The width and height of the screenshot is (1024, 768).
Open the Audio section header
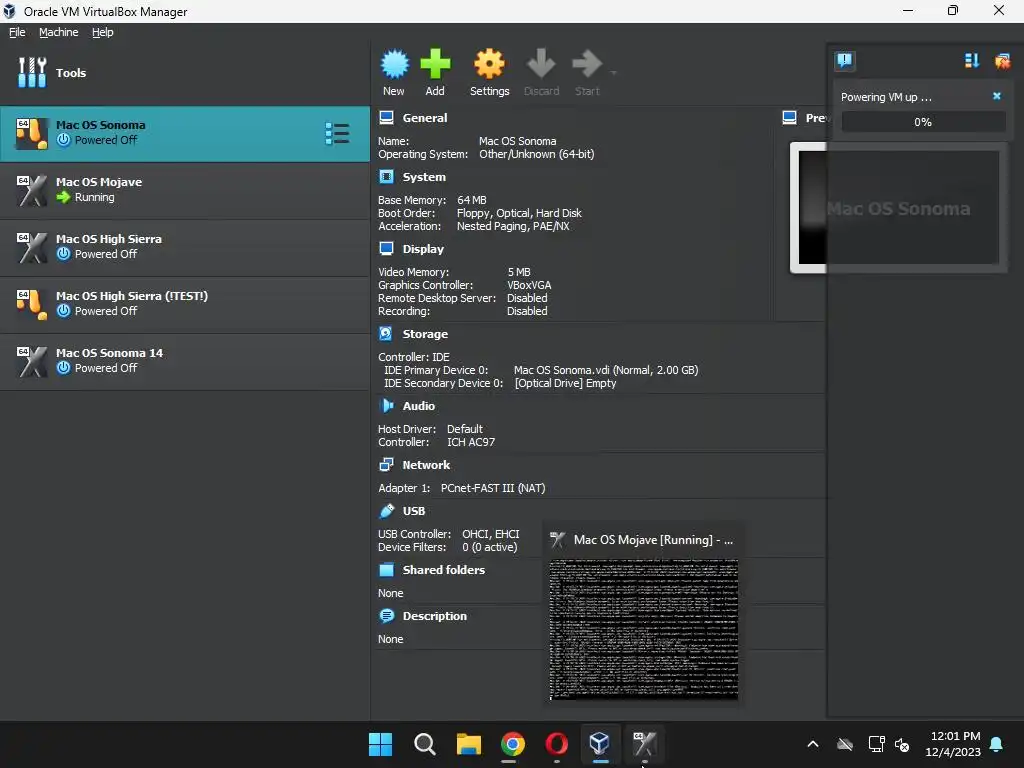tap(419, 406)
